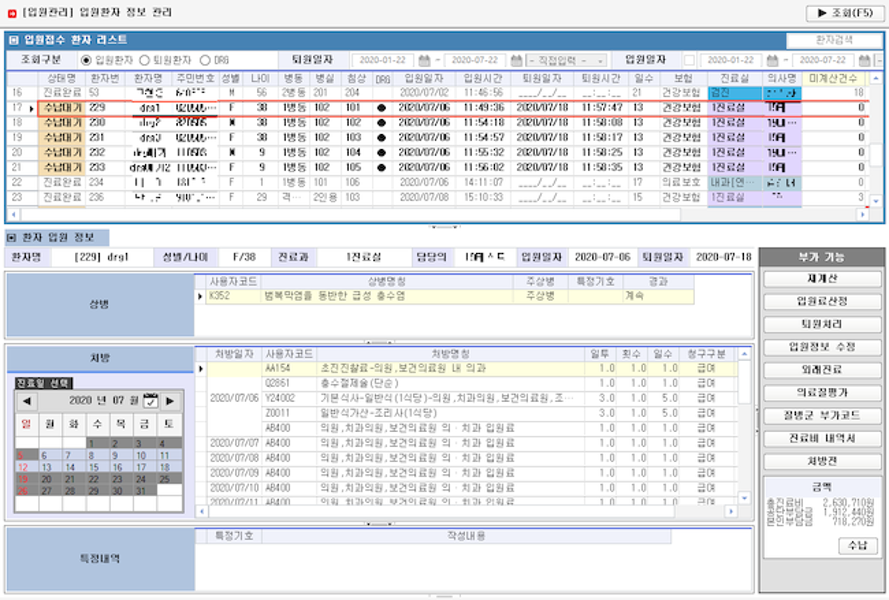Click the 입원료산정 button
This screenshot has height=600, width=889.
pyautogui.click(x=822, y=302)
